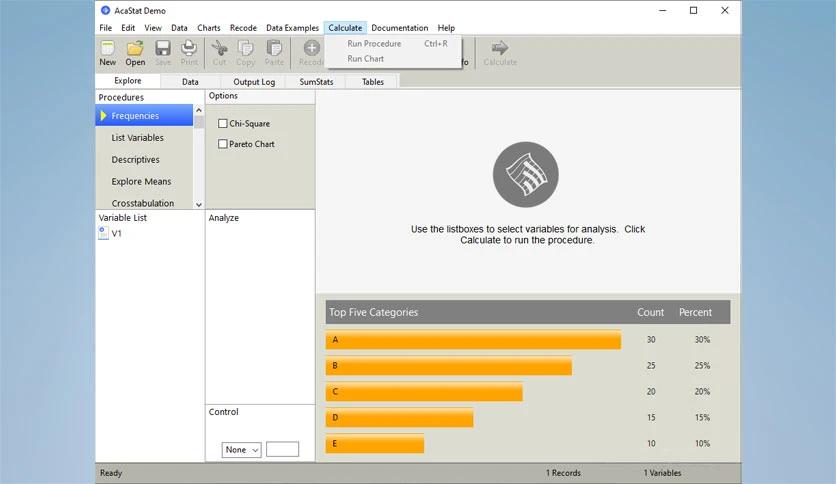Viewport: 836px width, 484px height.
Task: Open the Control dropdown showing None
Action: click(x=241, y=450)
